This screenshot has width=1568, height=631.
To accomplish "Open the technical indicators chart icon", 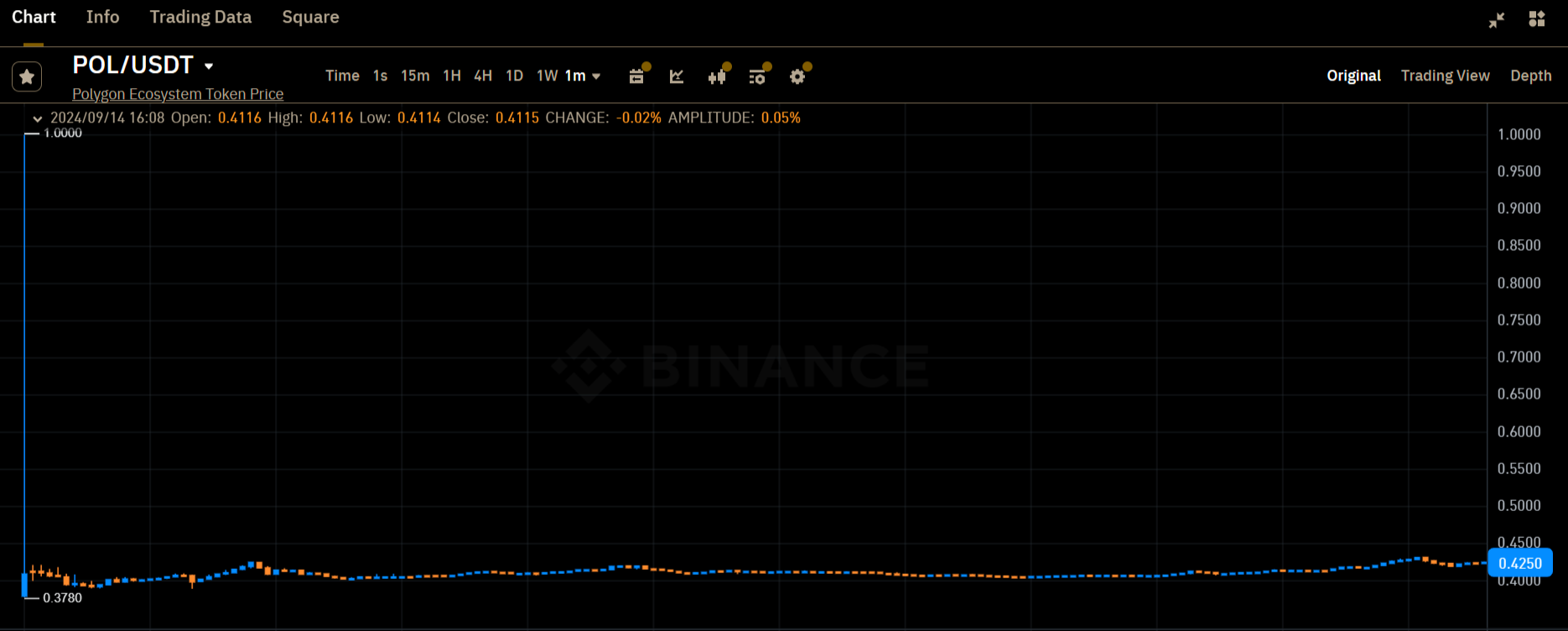I will tap(677, 76).
